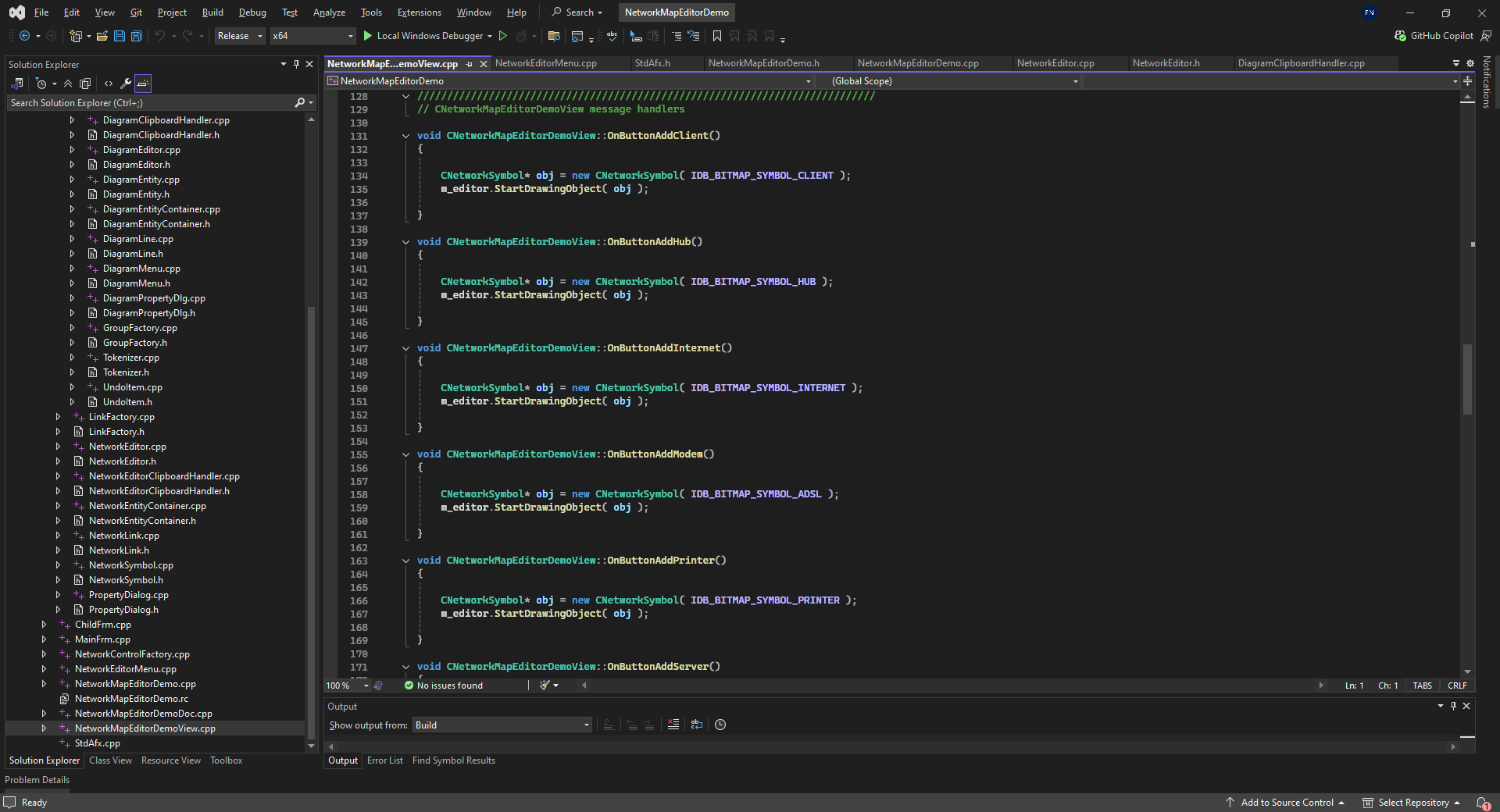The width and height of the screenshot is (1500, 812).
Task: Start Without Debugging with hollow play icon
Action: pos(503,36)
